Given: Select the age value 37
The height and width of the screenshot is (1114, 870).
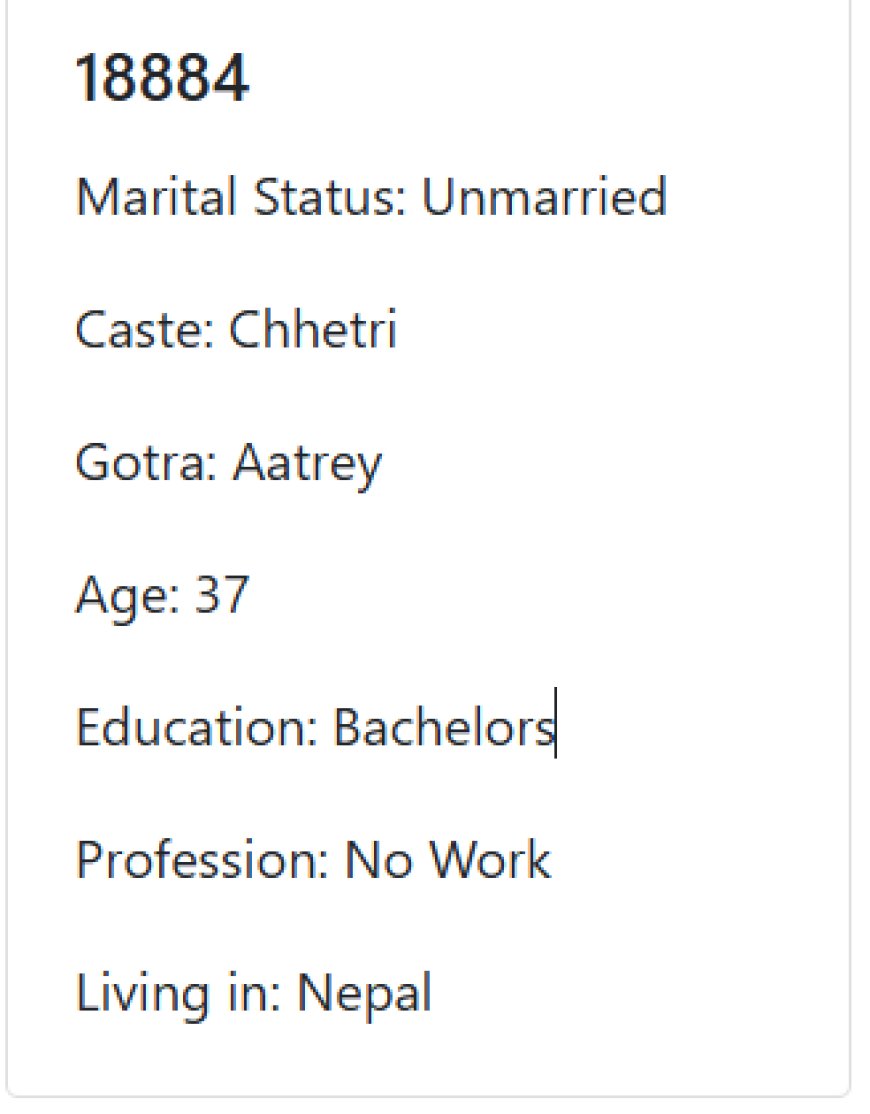Looking at the screenshot, I should 222,595.
